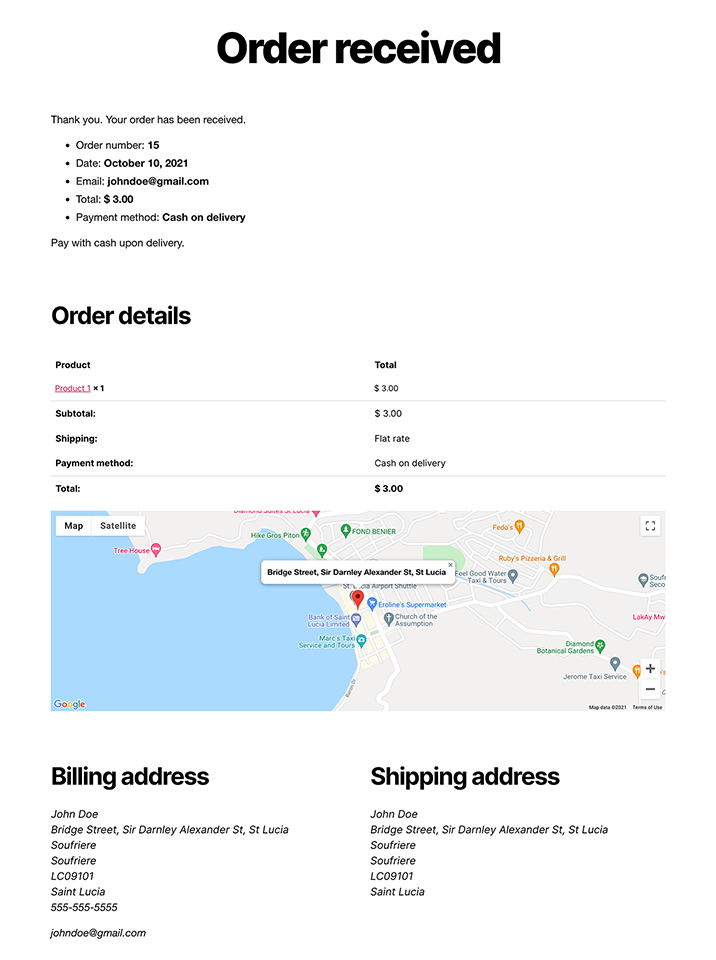
Task: Click Ruby's Pizzeria & Grill marker
Action: [554, 569]
